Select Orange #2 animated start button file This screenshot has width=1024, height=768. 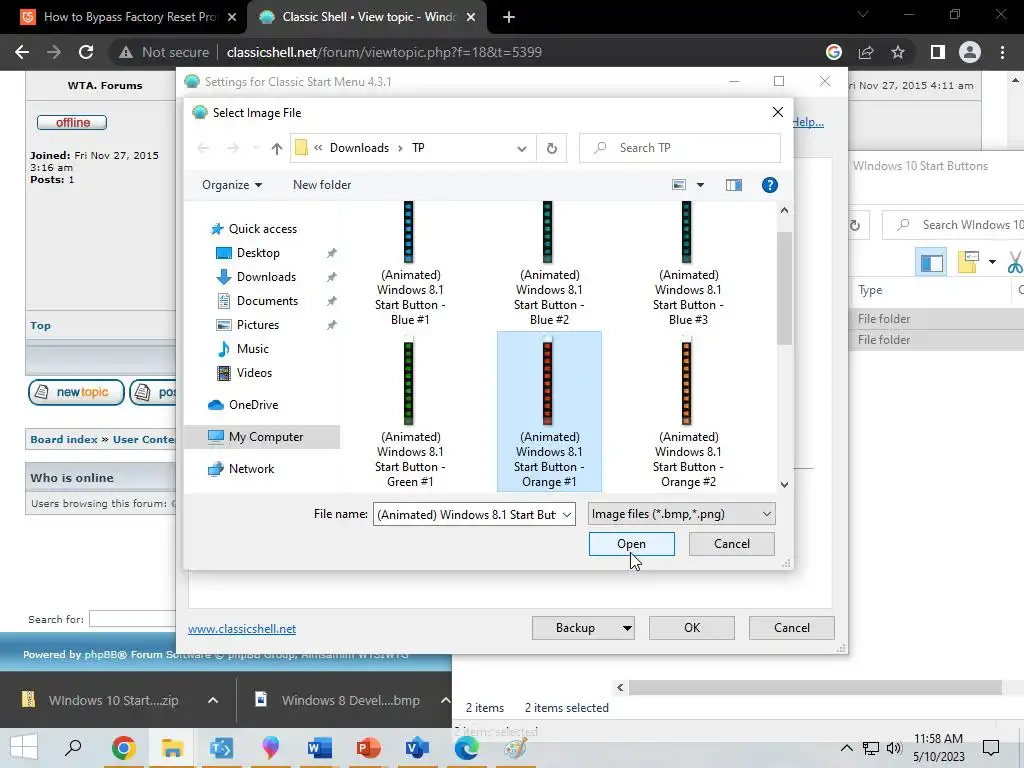click(x=688, y=411)
